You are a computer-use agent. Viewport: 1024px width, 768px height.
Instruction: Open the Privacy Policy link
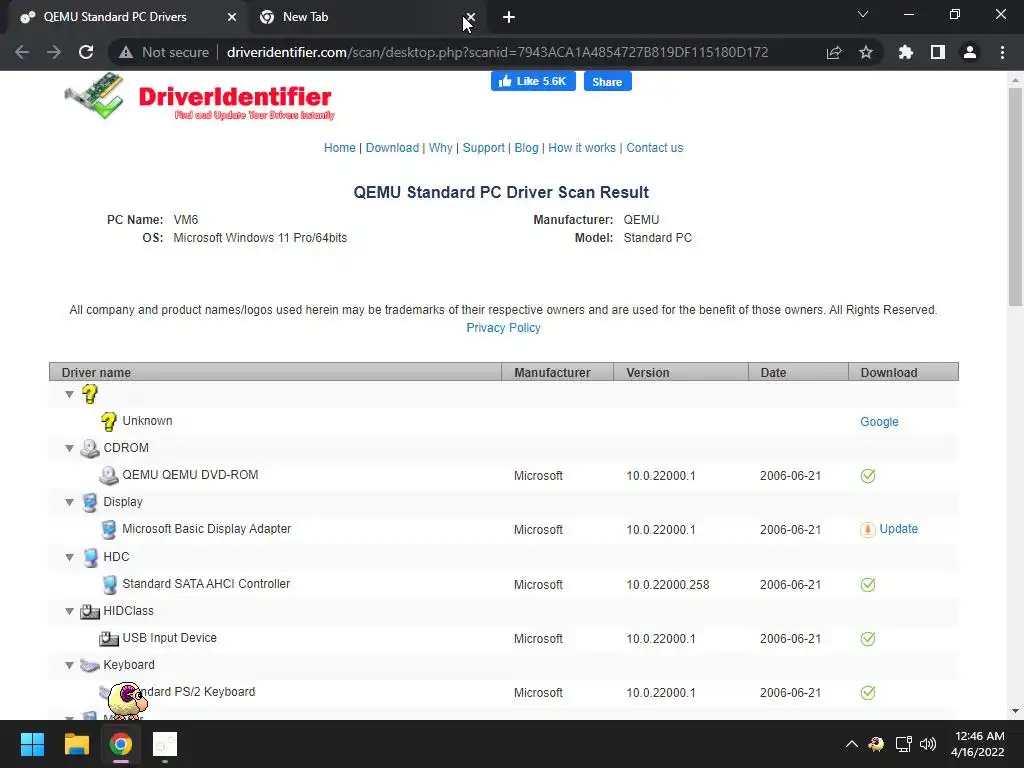504,328
